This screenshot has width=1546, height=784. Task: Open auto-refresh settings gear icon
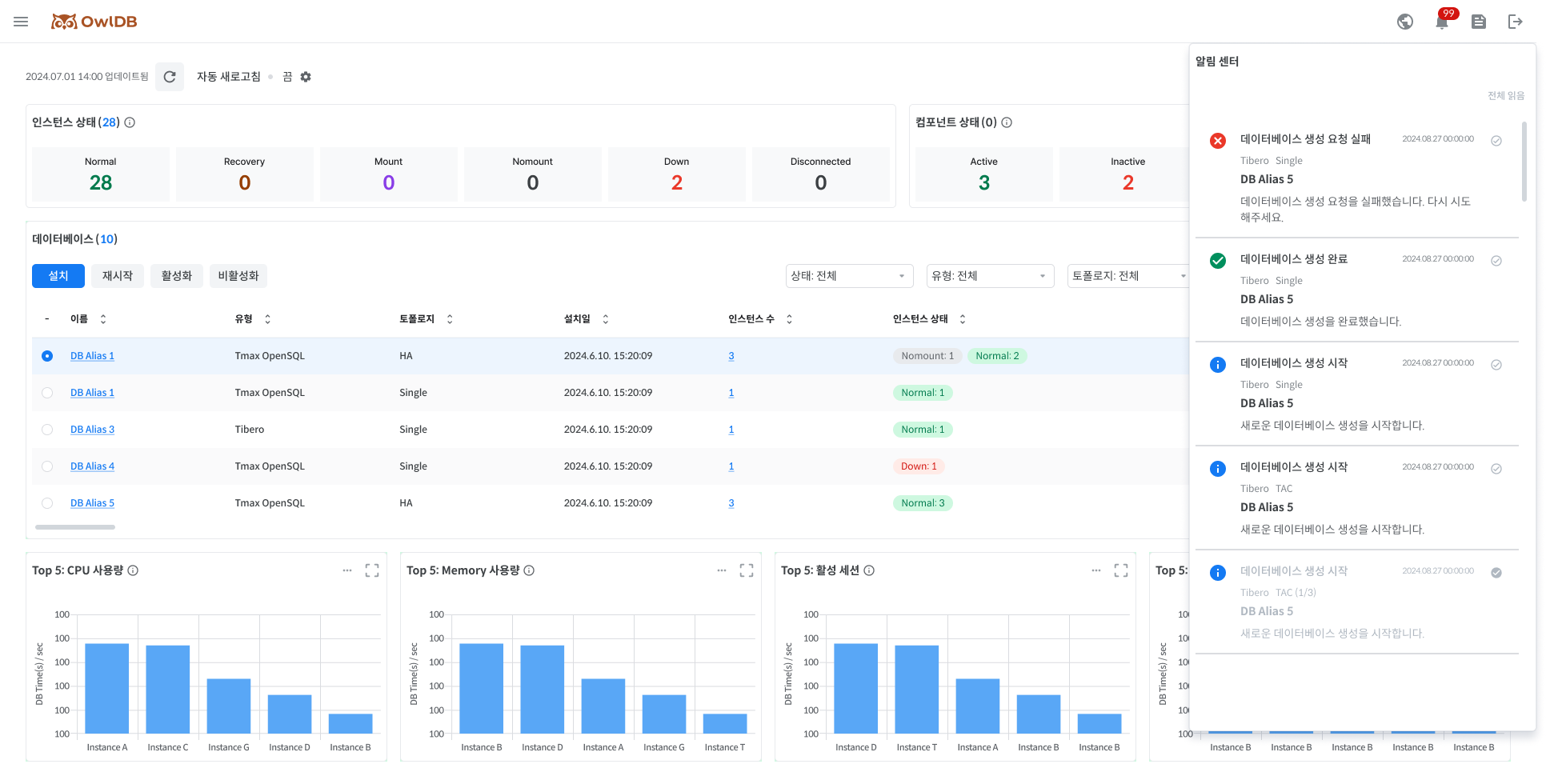click(x=306, y=77)
